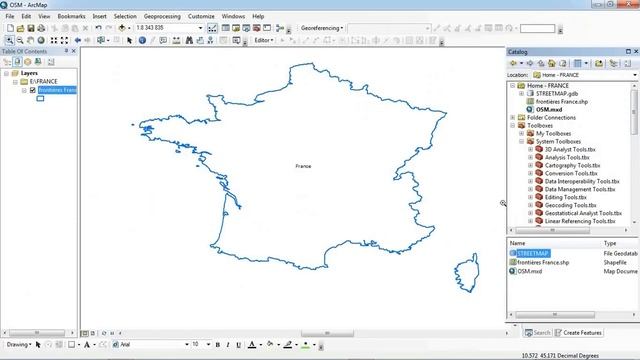The height and width of the screenshot is (360, 640).
Task: Select Conversion Tools.tbx in Catalog tree
Action: pos(571,173)
